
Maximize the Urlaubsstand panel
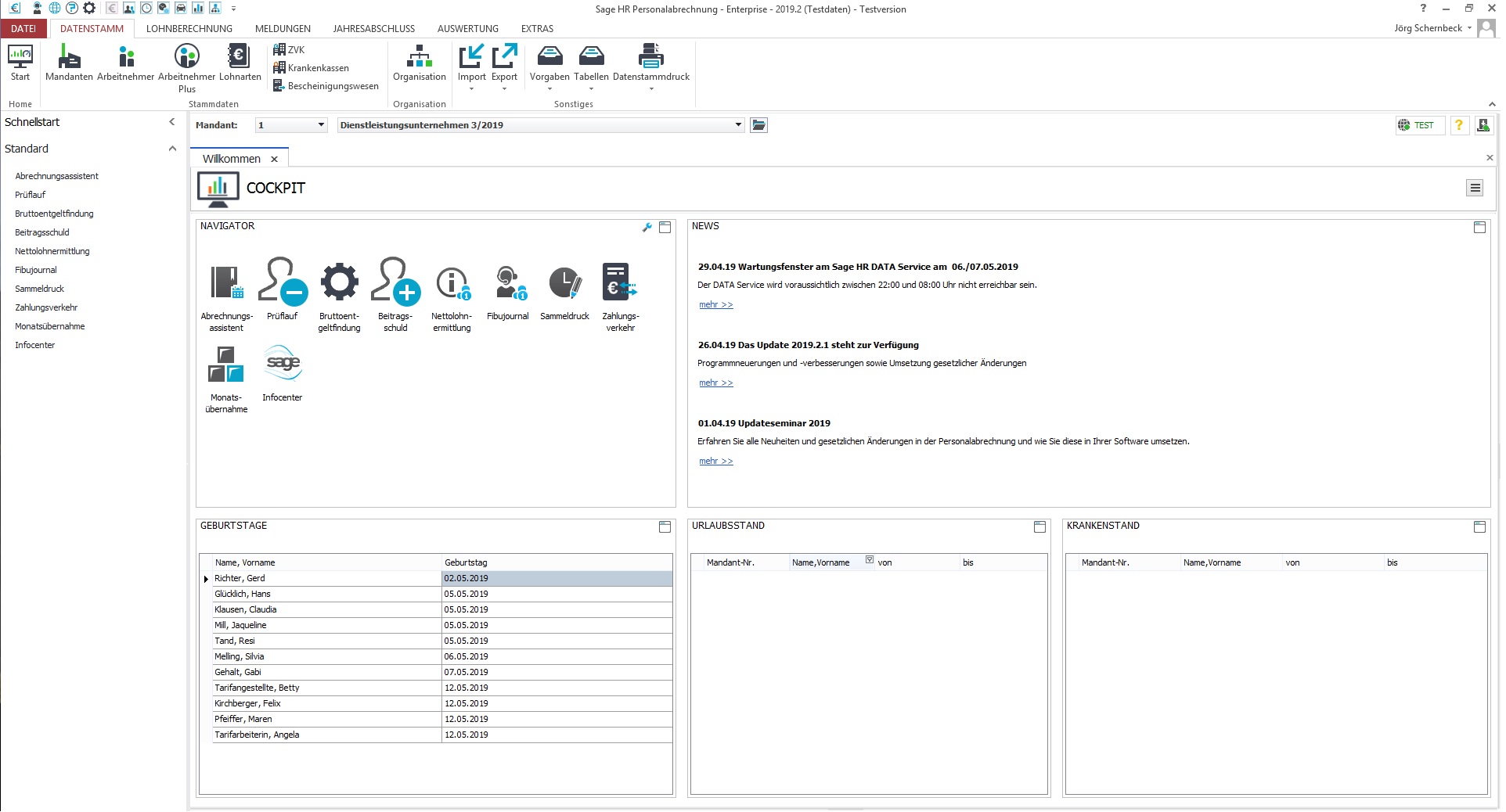1039,527
